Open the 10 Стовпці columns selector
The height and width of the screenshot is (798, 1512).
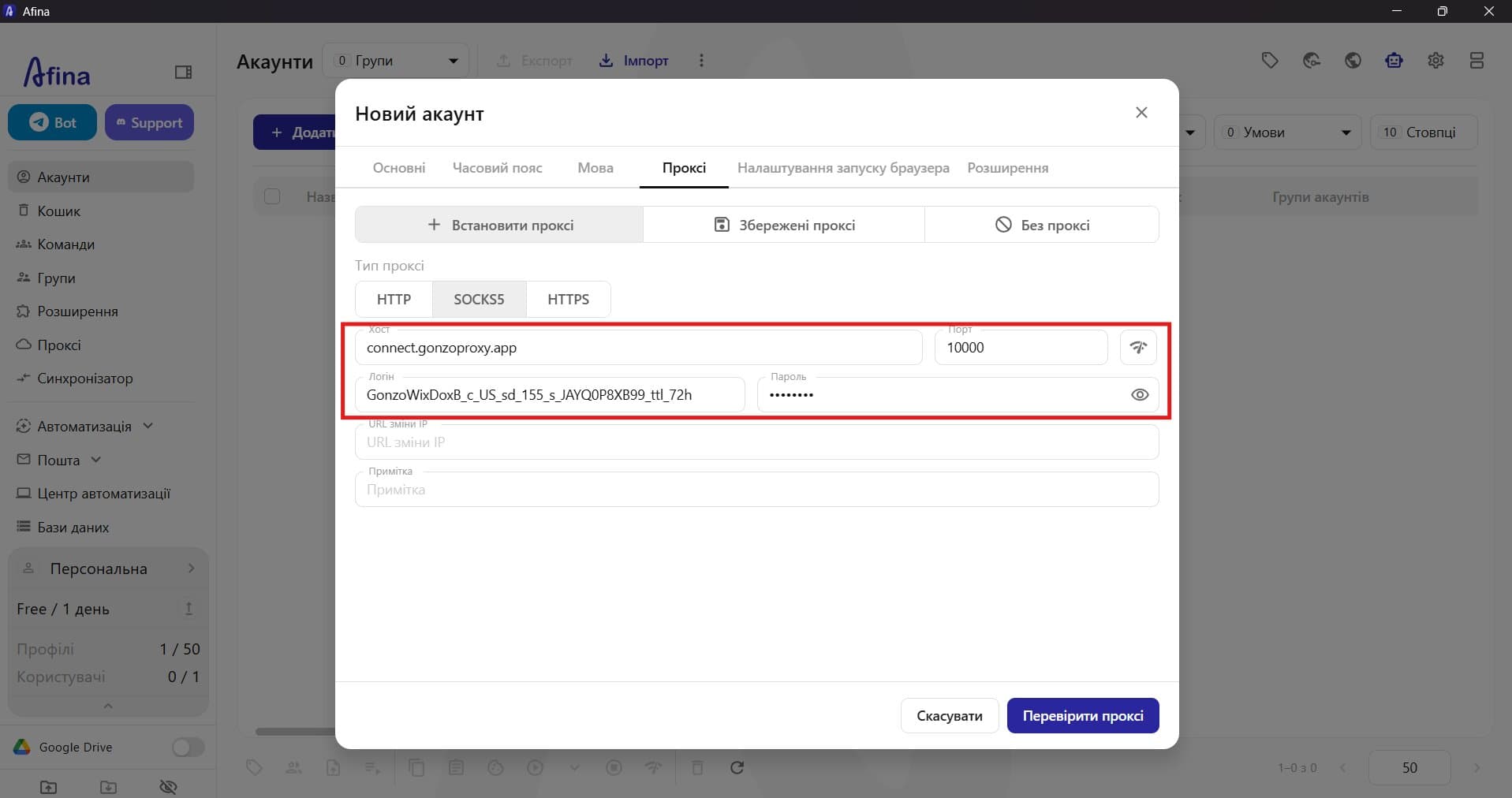tap(1424, 132)
